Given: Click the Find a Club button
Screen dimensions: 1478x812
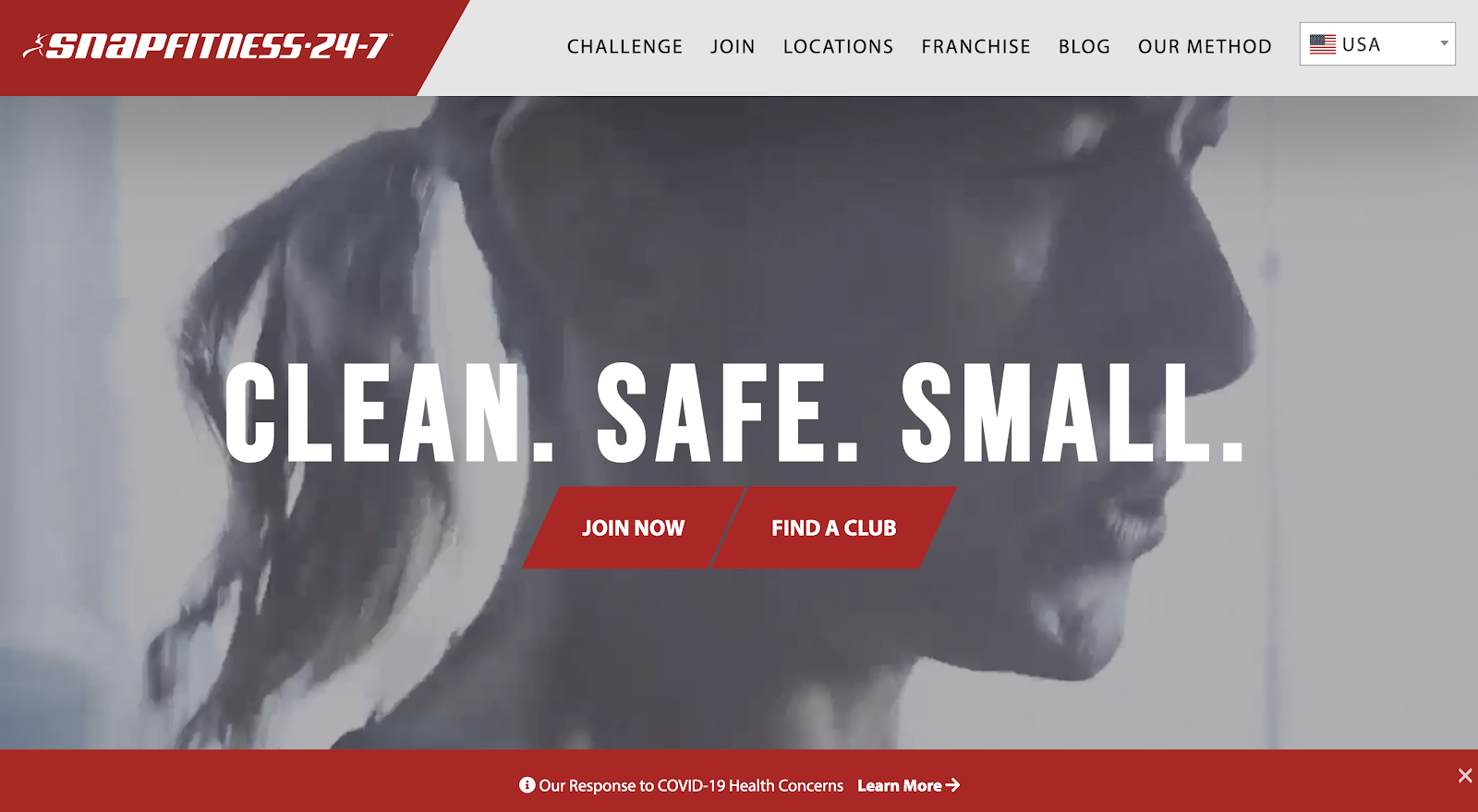Looking at the screenshot, I should pos(834,527).
